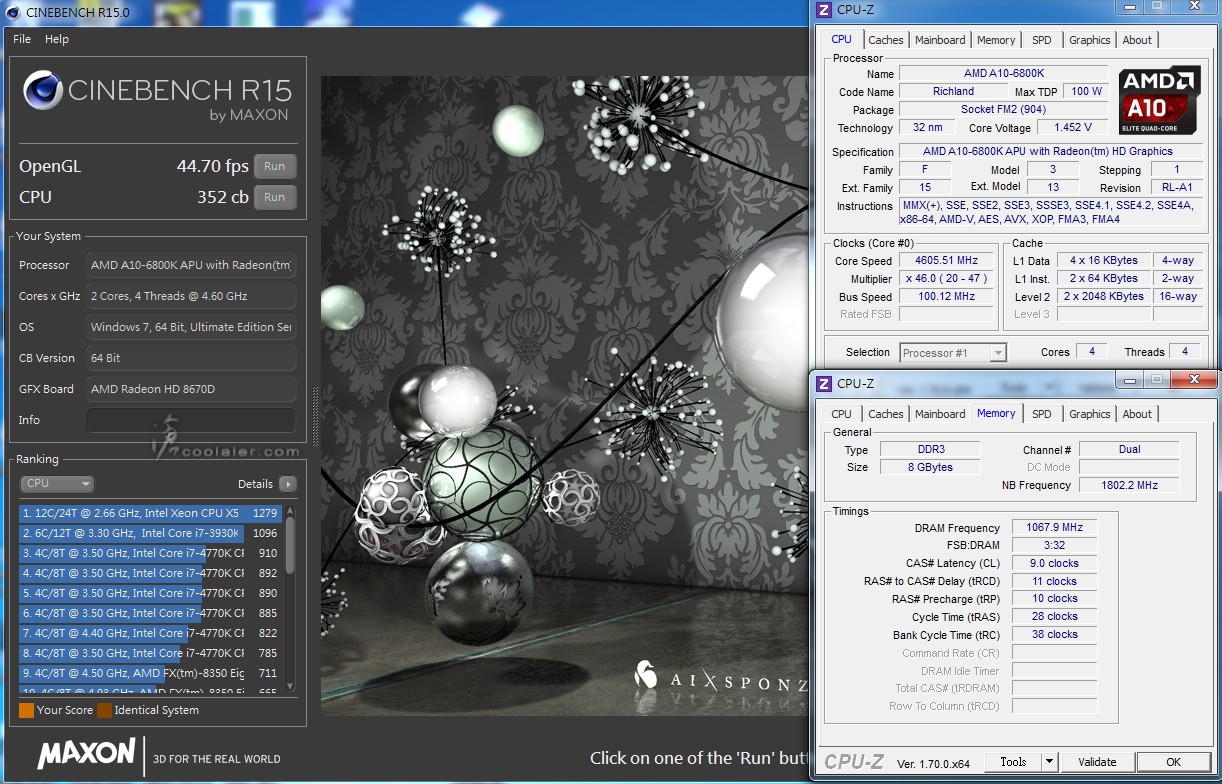Viewport: 1222px width, 784px height.
Task: Click the AMD A10 Elite Quad-Core logo
Action: pyautogui.click(x=1159, y=100)
